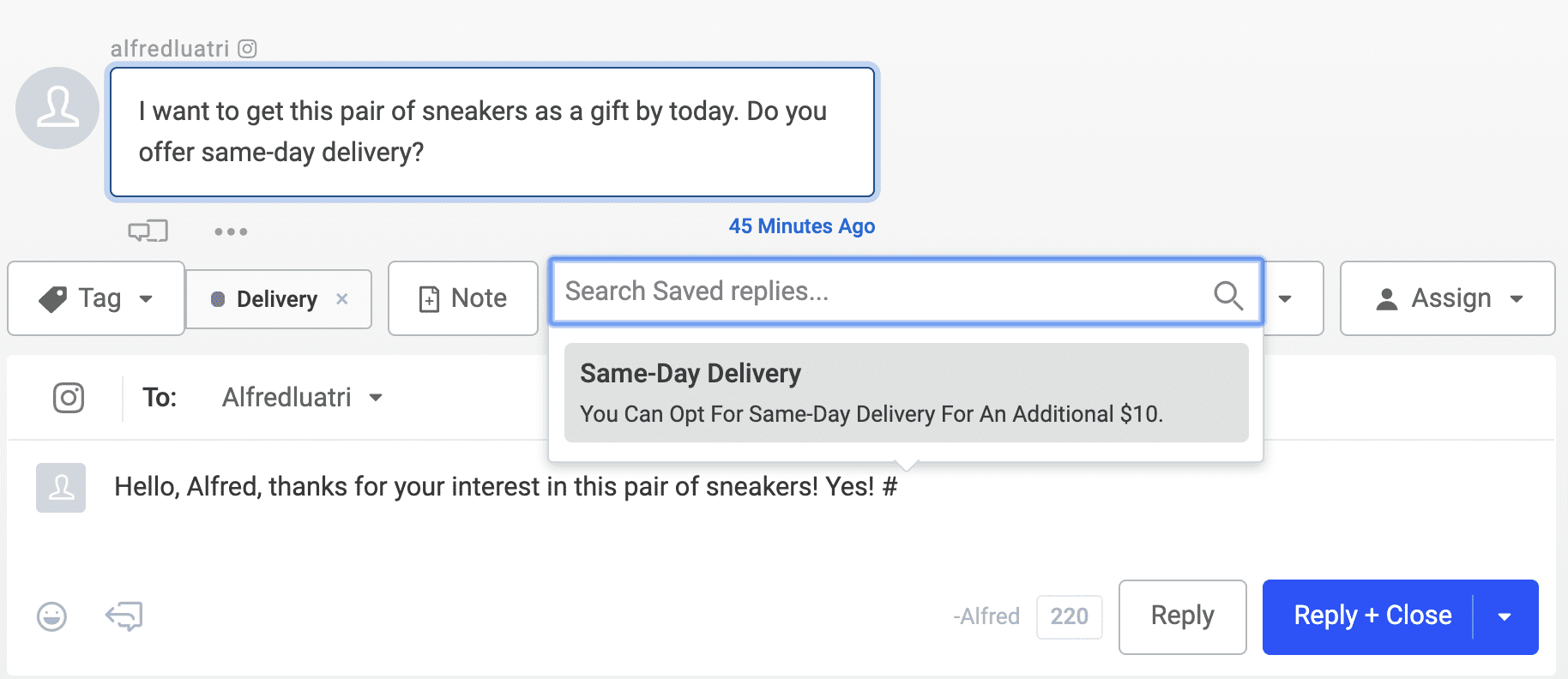This screenshot has width=1568, height=679.
Task: Open the emoji picker
Action: [51, 616]
